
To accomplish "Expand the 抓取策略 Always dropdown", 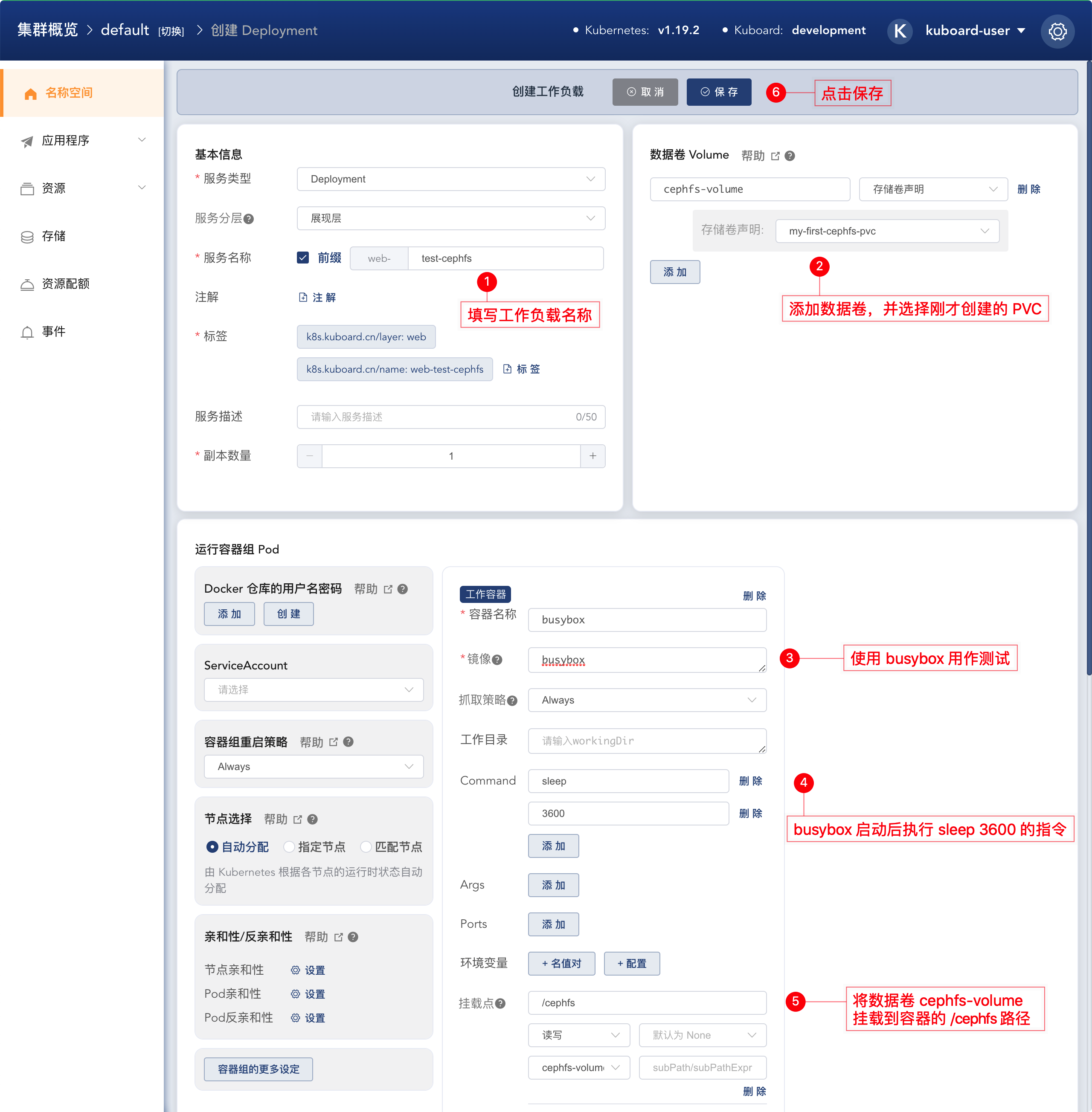I will 647,700.
